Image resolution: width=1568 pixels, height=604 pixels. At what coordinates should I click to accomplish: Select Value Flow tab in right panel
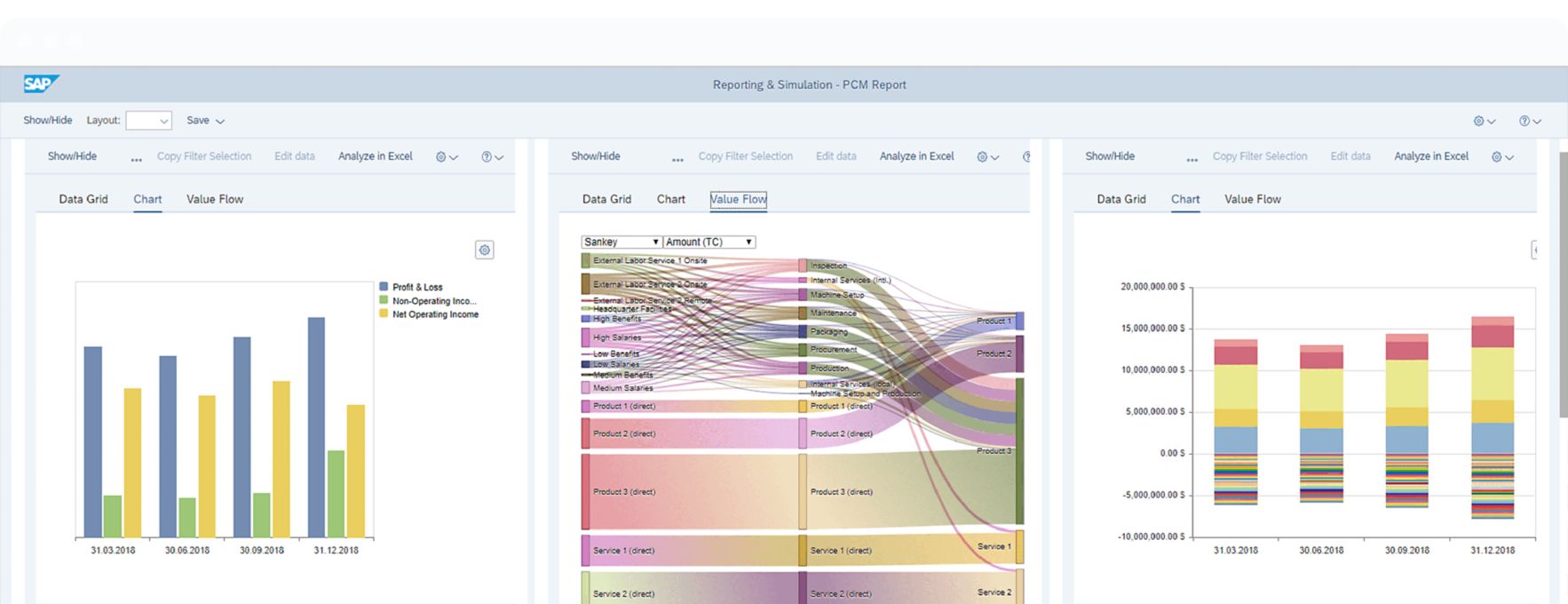coord(1252,199)
